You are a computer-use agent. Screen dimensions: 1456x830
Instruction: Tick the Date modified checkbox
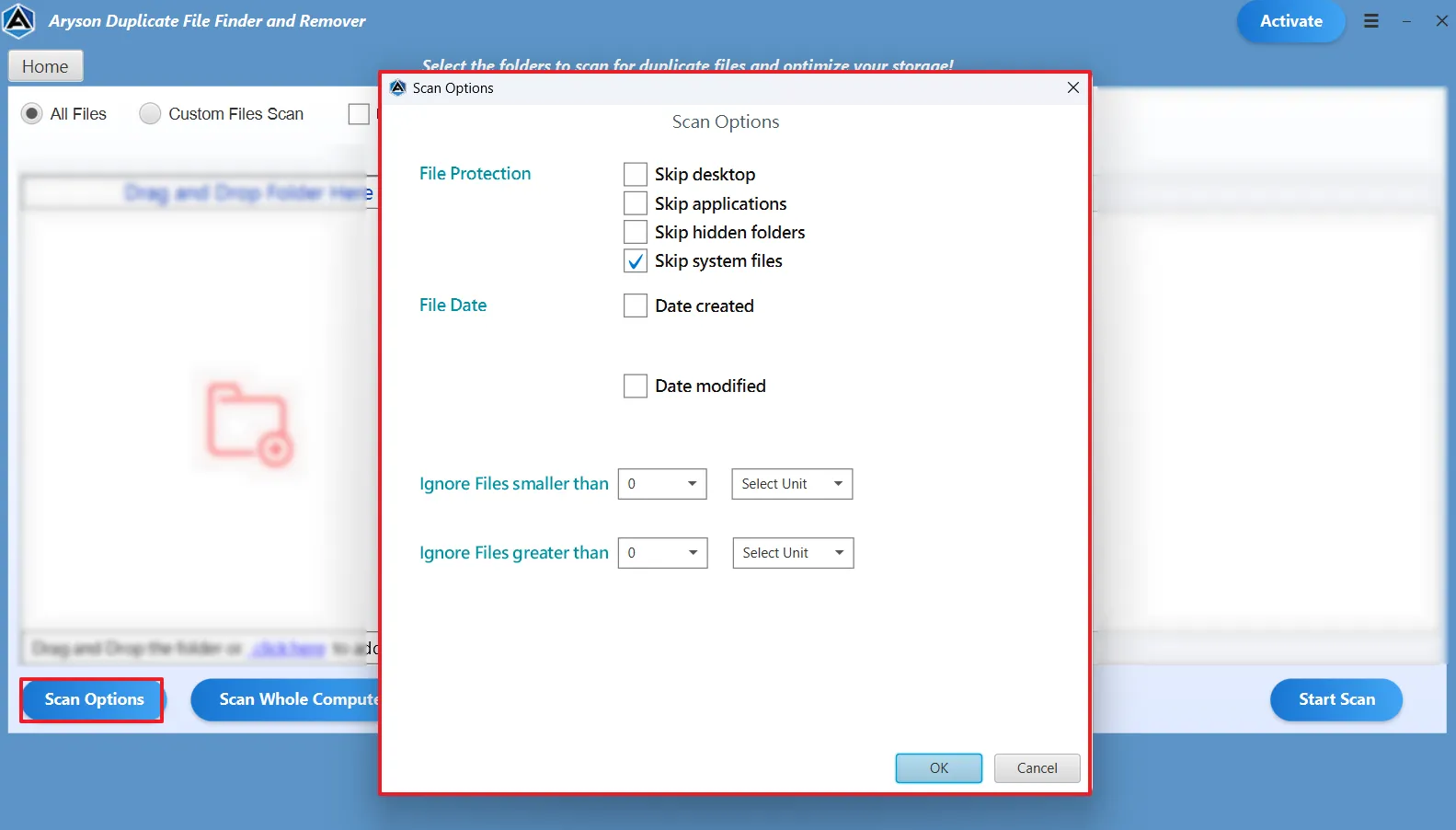pyautogui.click(x=636, y=386)
